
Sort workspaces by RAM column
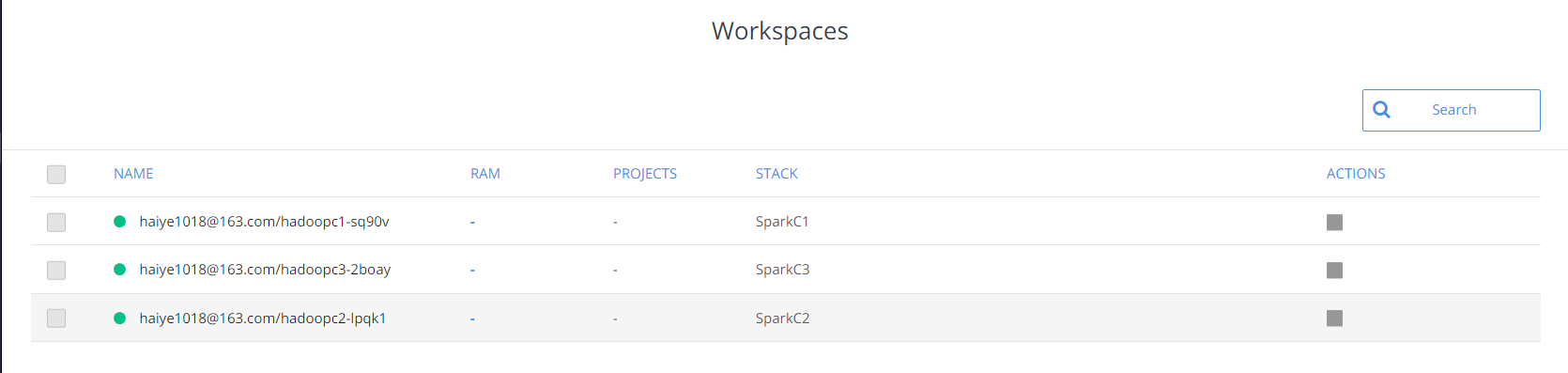pyautogui.click(x=485, y=174)
